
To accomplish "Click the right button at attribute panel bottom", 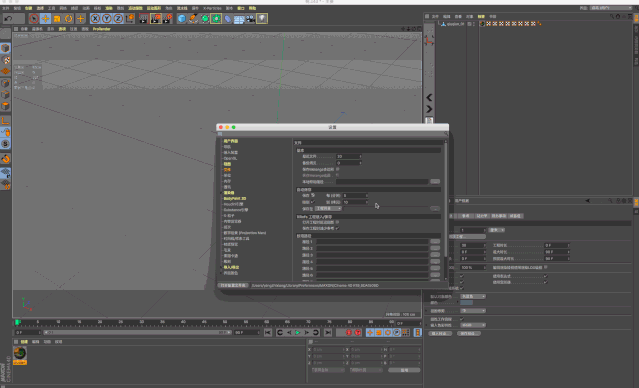I will (x=468, y=333).
